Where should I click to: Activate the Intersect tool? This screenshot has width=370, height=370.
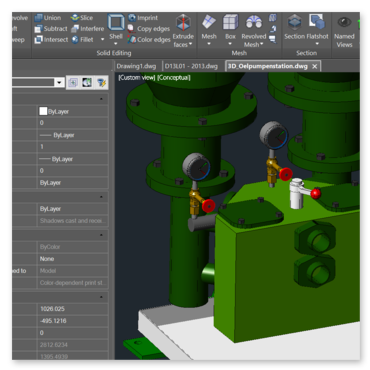[x=51, y=40]
